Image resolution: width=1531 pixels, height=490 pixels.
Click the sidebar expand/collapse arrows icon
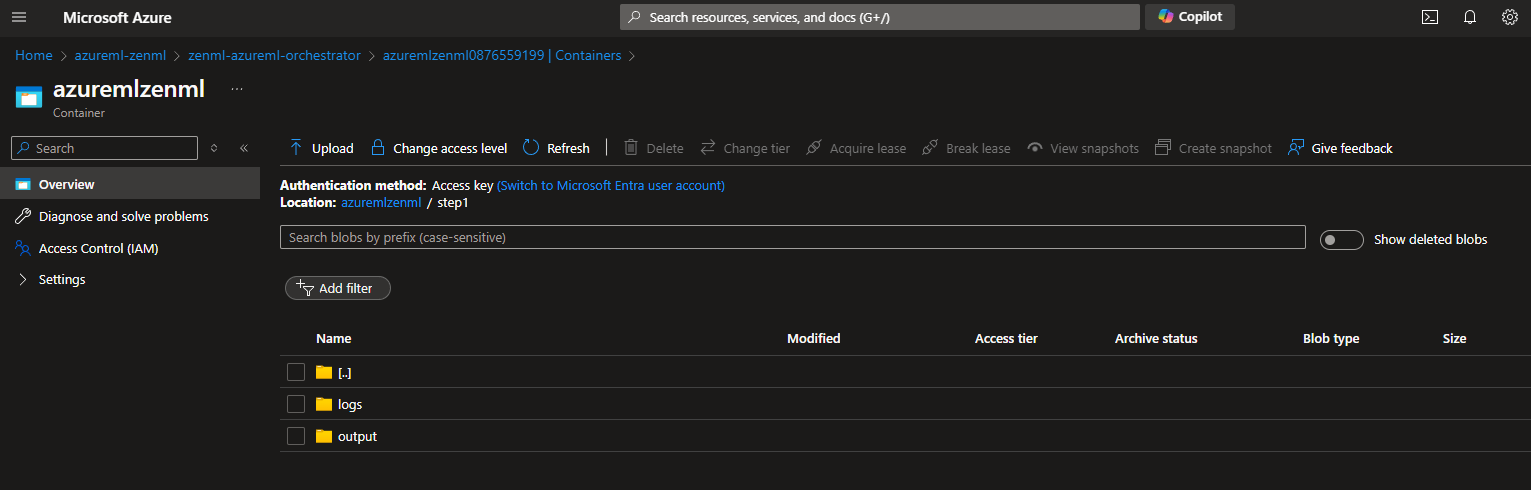click(214, 148)
